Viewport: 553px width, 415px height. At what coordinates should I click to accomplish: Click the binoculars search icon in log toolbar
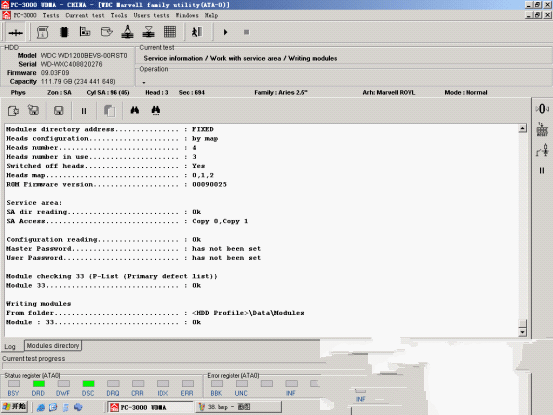(x=134, y=110)
